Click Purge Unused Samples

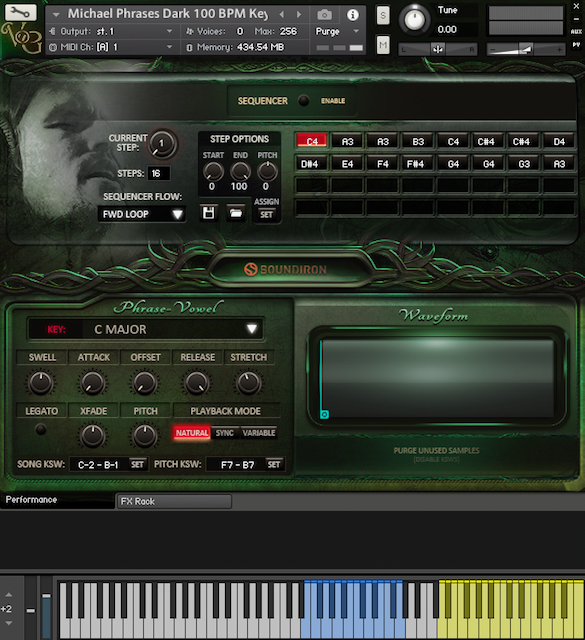(436, 450)
